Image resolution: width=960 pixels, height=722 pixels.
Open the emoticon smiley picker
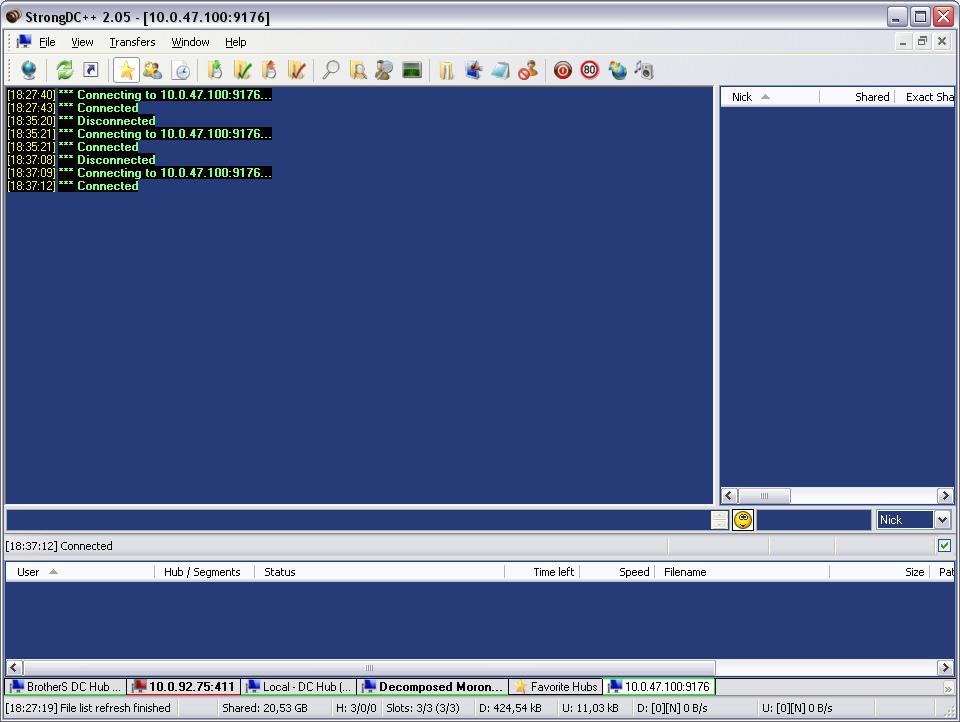[743, 520]
